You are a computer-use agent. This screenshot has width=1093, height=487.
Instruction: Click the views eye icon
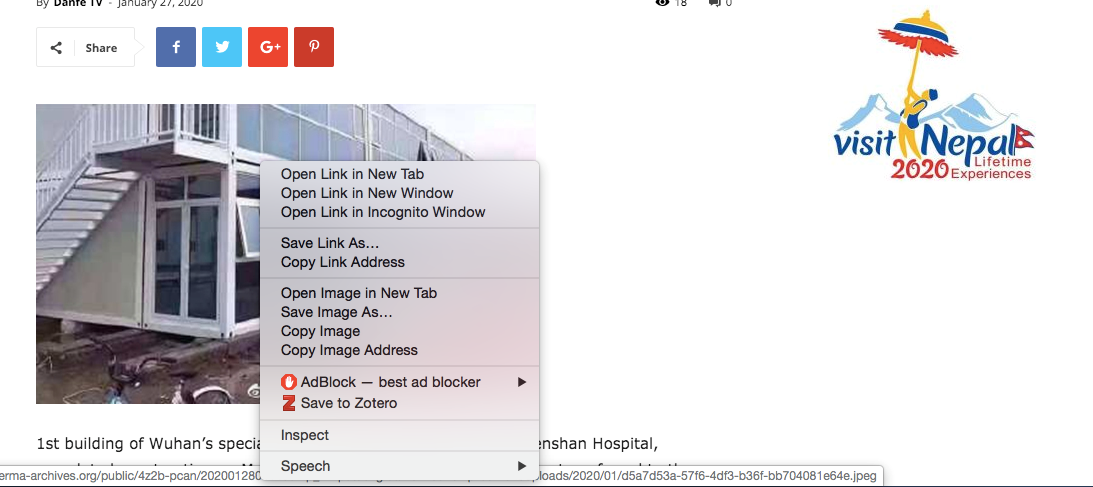[x=662, y=3]
